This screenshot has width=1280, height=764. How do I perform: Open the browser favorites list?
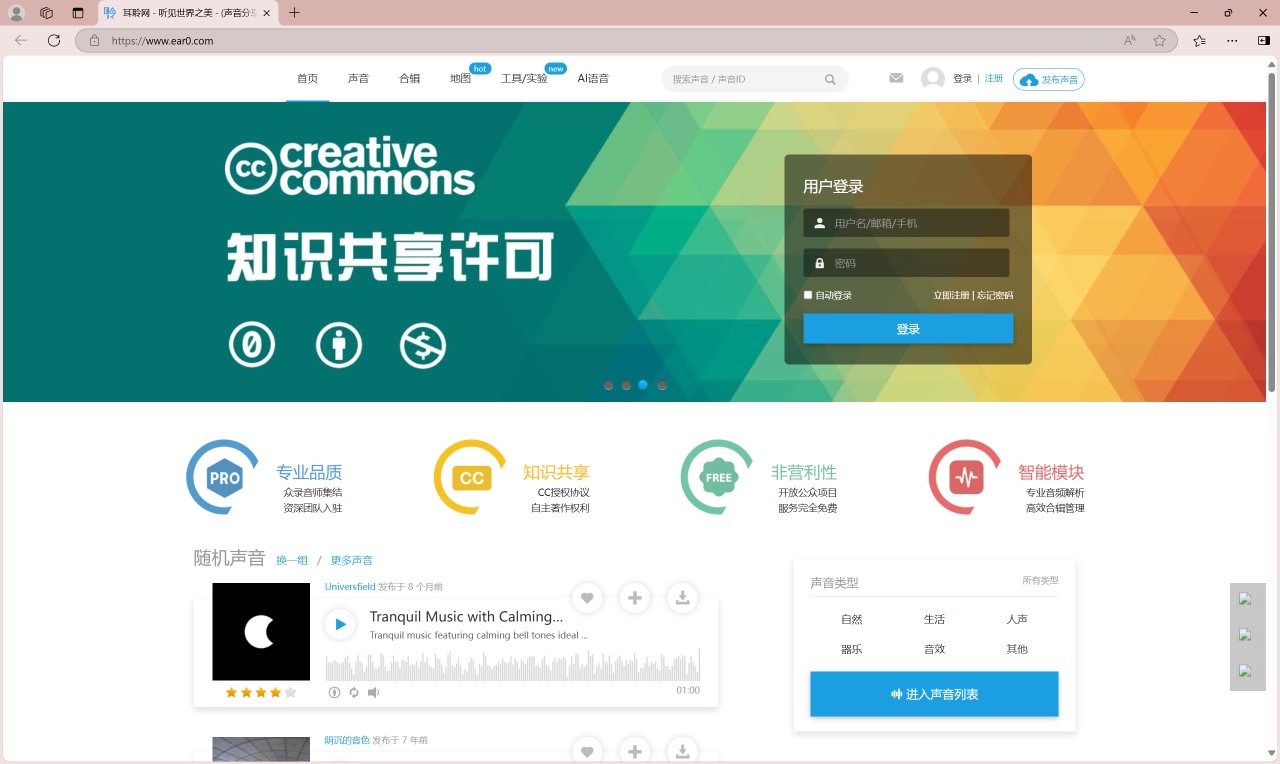click(x=1199, y=41)
